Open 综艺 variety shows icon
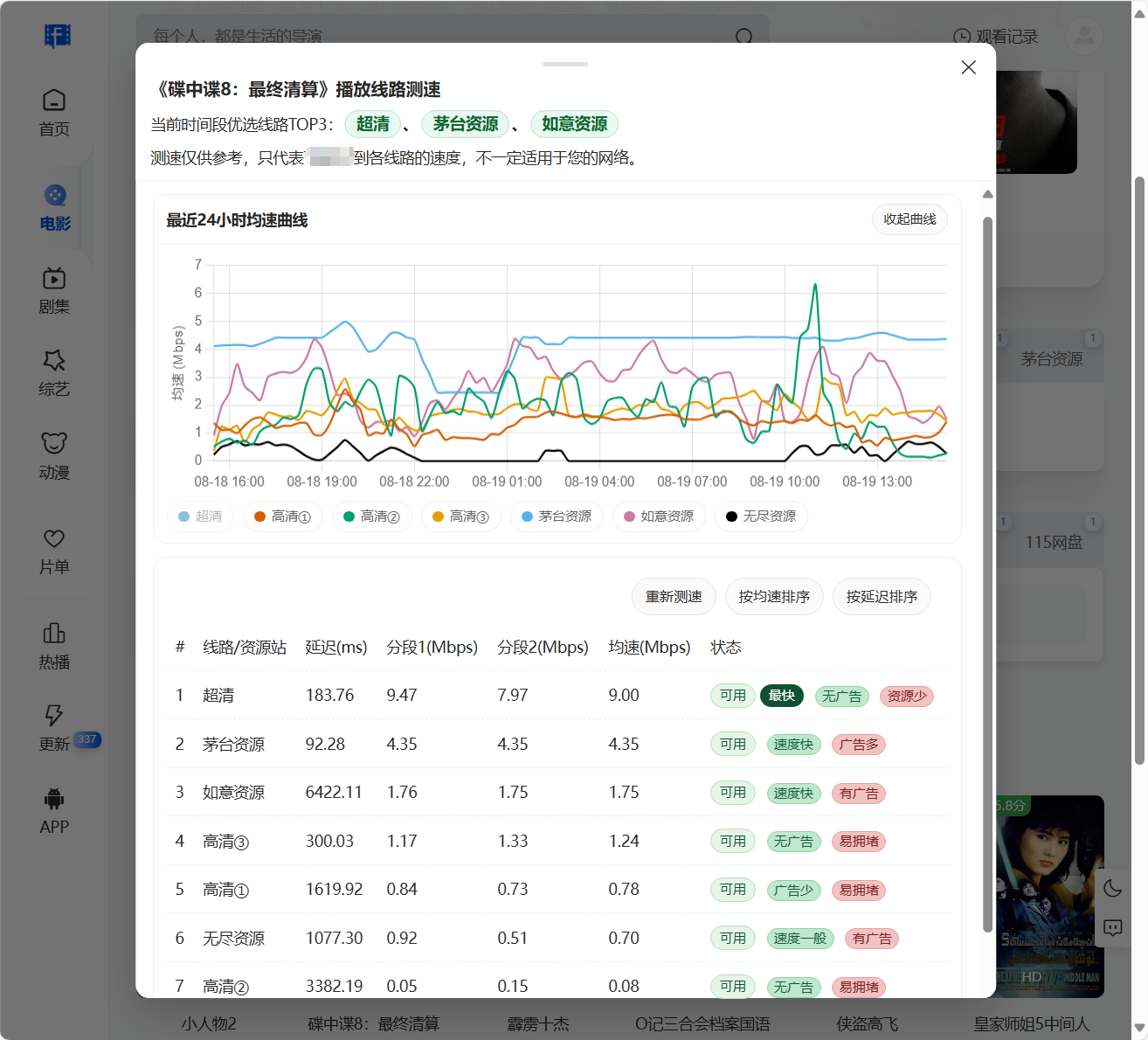Image resolution: width=1148 pixels, height=1040 pixels. [x=54, y=360]
